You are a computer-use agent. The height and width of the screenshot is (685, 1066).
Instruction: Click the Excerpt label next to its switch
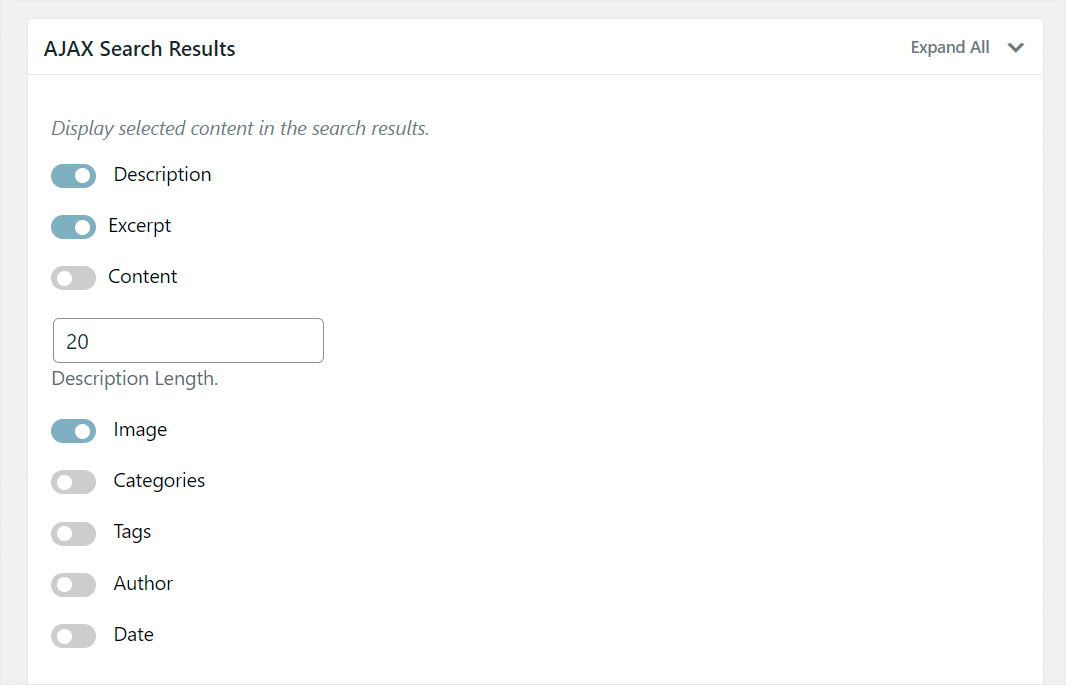(140, 225)
